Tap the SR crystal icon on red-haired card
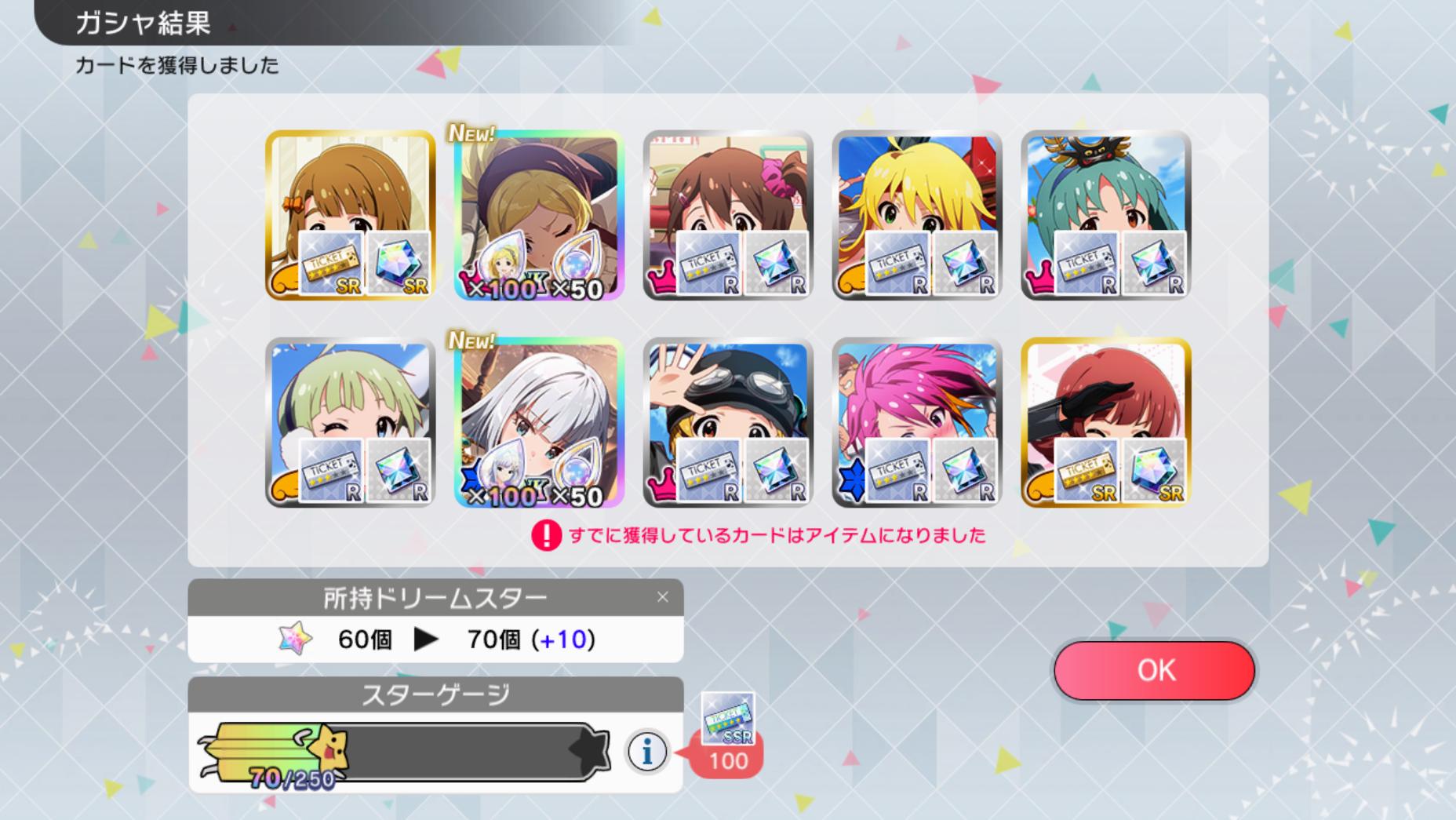This screenshot has height=820, width=1456. (x=1154, y=471)
